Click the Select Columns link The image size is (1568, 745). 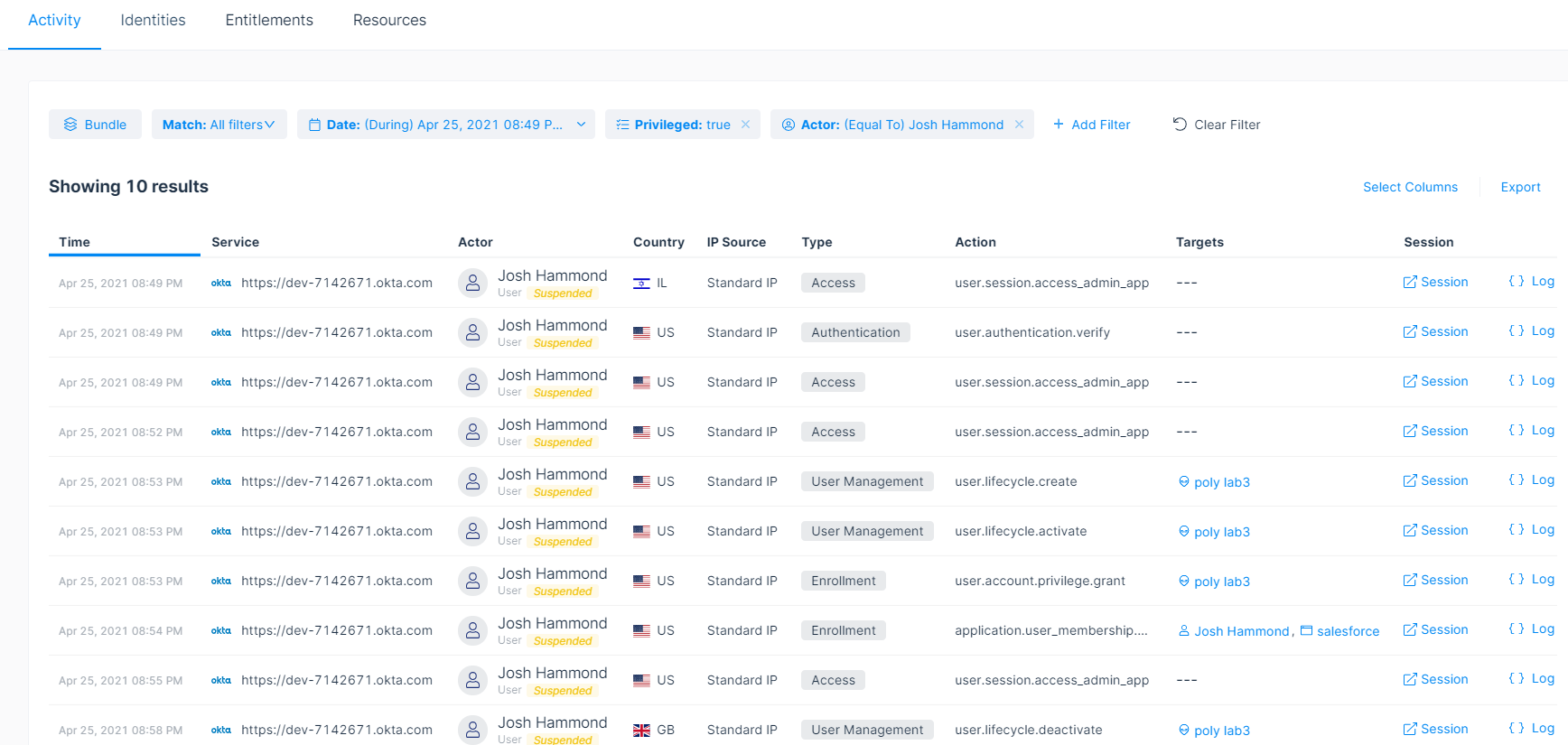(1410, 187)
